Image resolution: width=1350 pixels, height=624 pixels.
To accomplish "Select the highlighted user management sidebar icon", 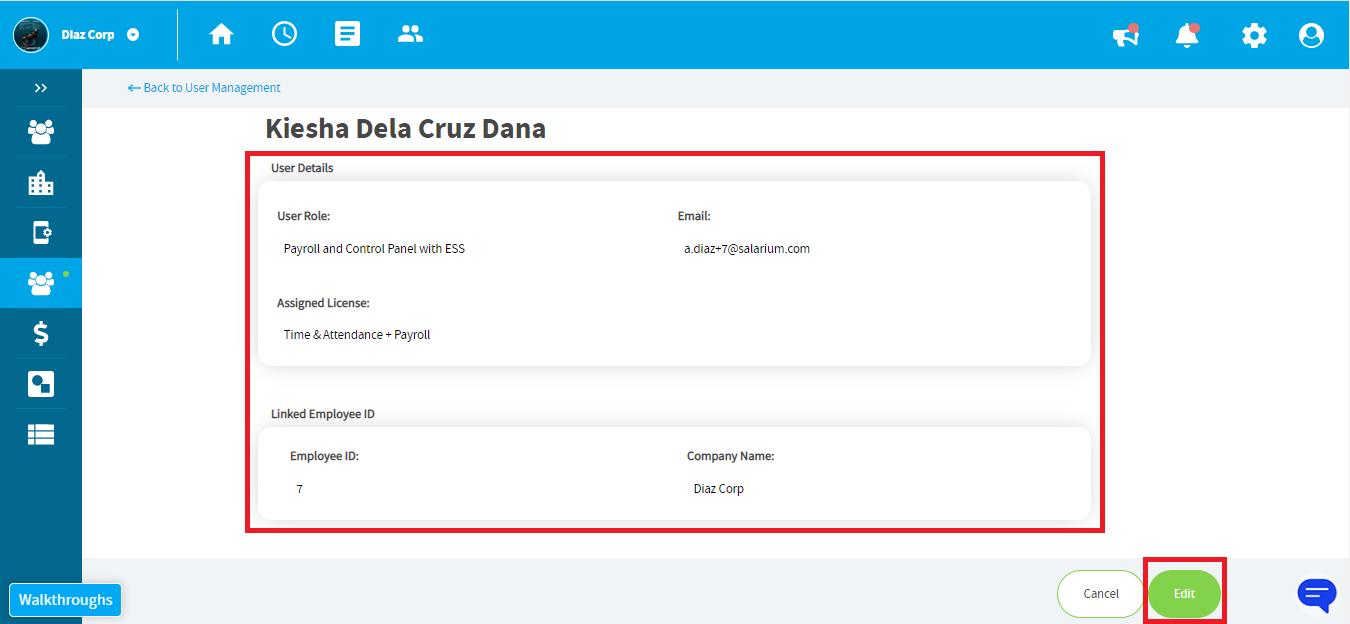I will click(x=41, y=283).
